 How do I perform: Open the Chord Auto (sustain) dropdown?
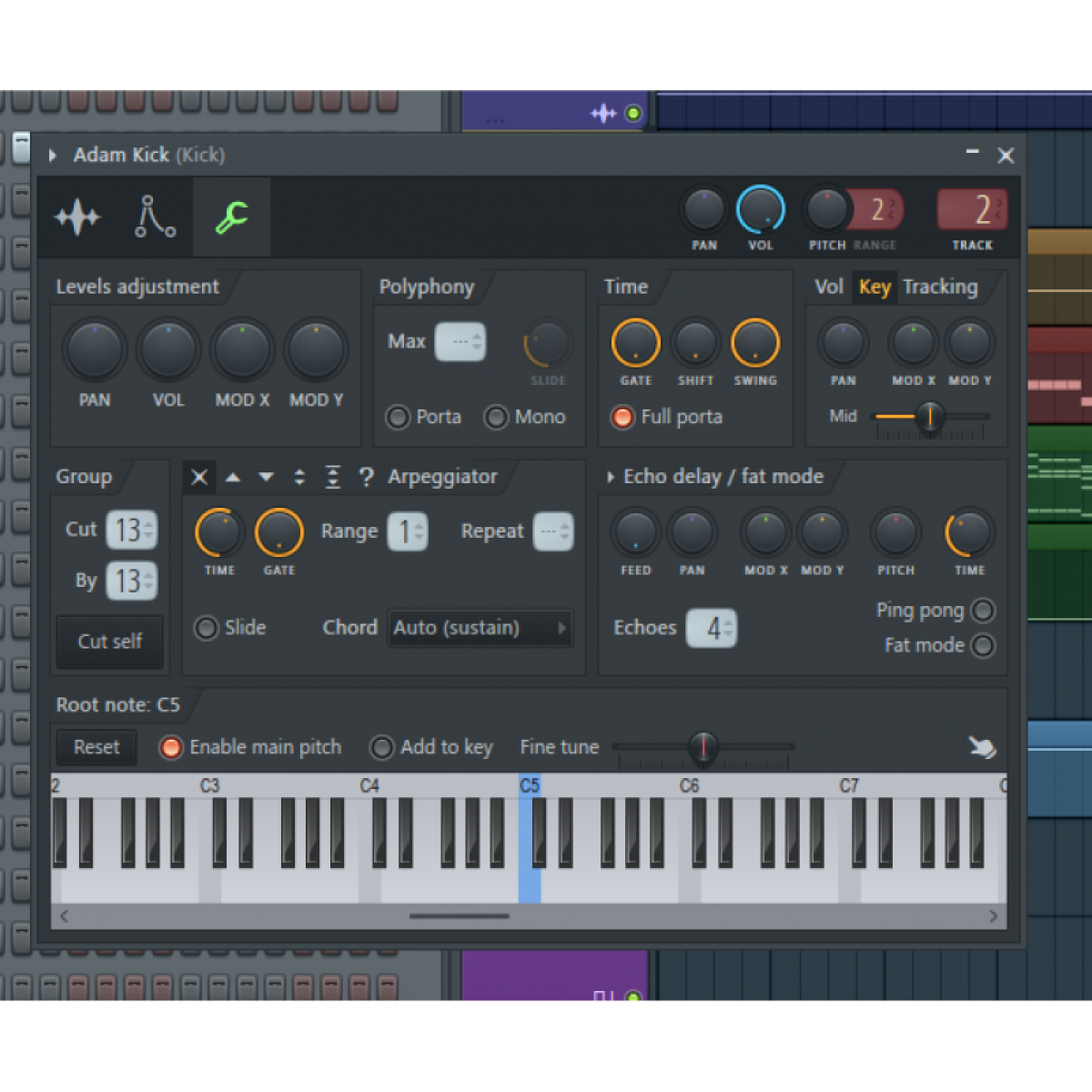[480, 628]
